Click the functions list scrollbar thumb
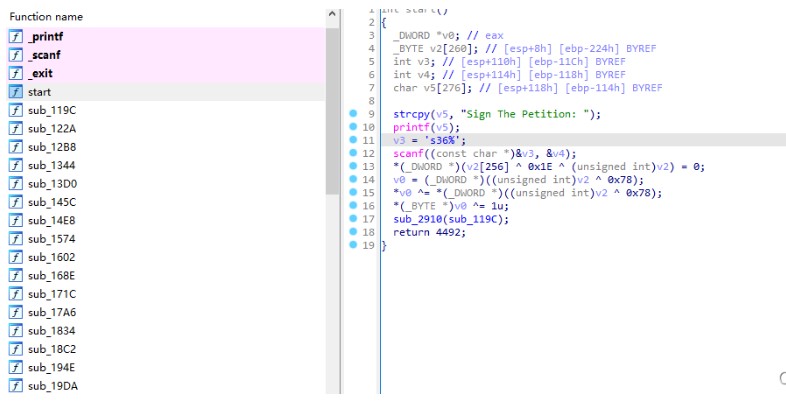This screenshot has height=420, width=786. 332,111
